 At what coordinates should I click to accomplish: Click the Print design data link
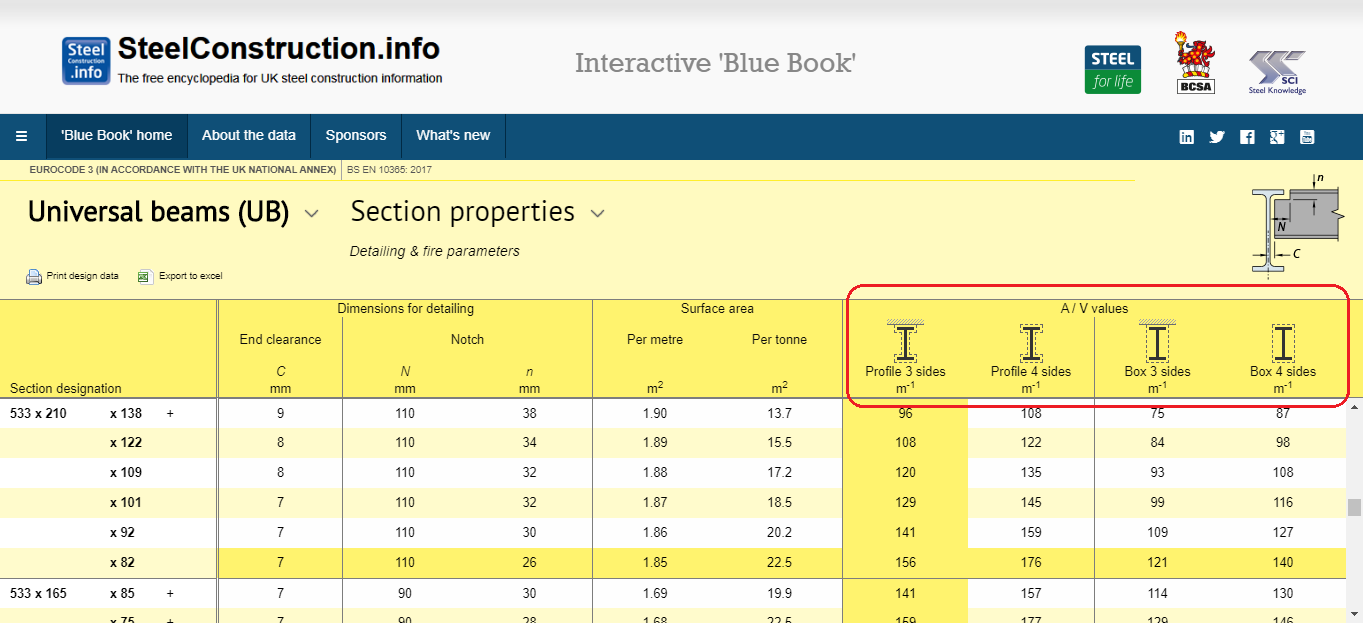tap(81, 276)
